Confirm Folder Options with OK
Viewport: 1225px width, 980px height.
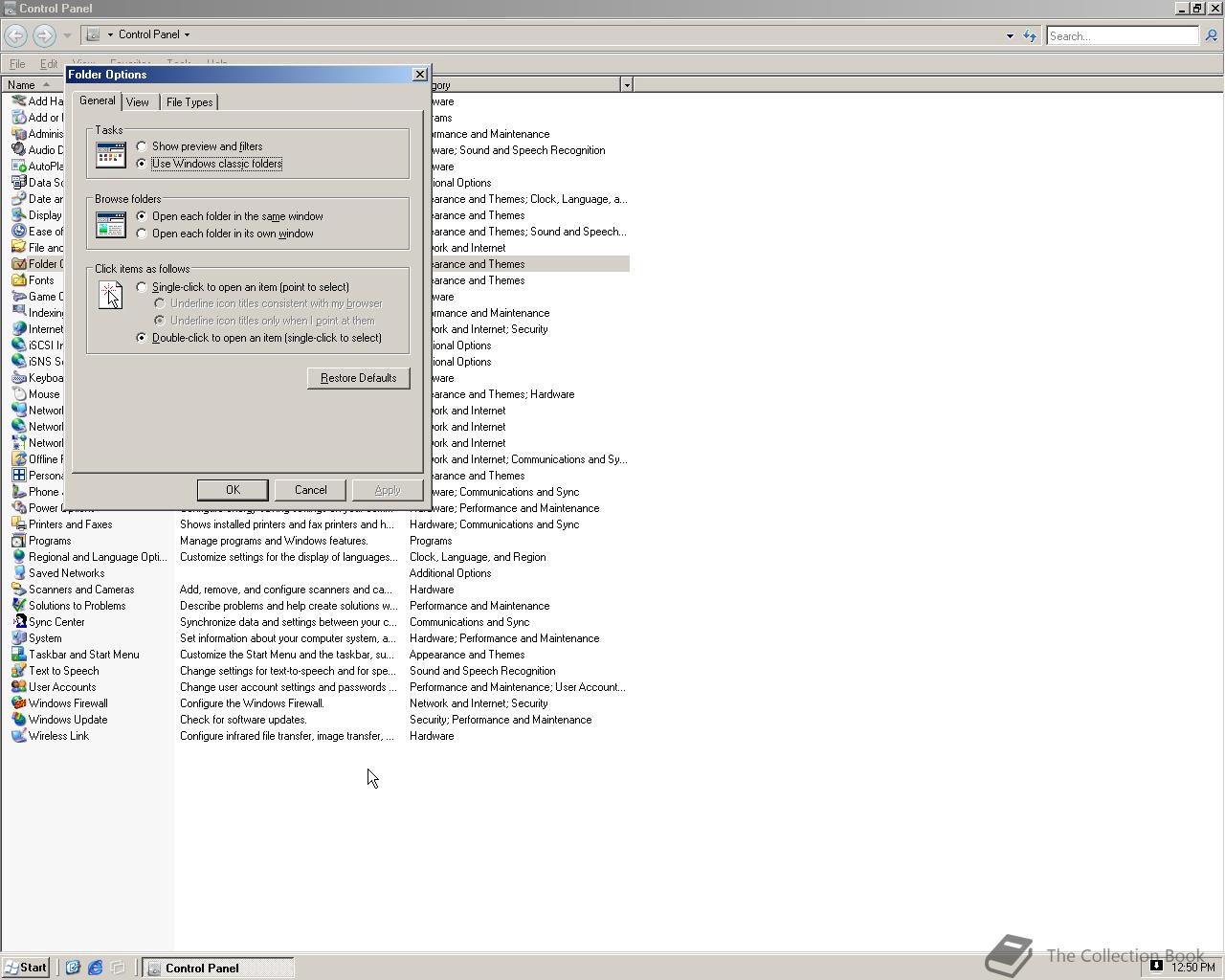[x=233, y=490]
